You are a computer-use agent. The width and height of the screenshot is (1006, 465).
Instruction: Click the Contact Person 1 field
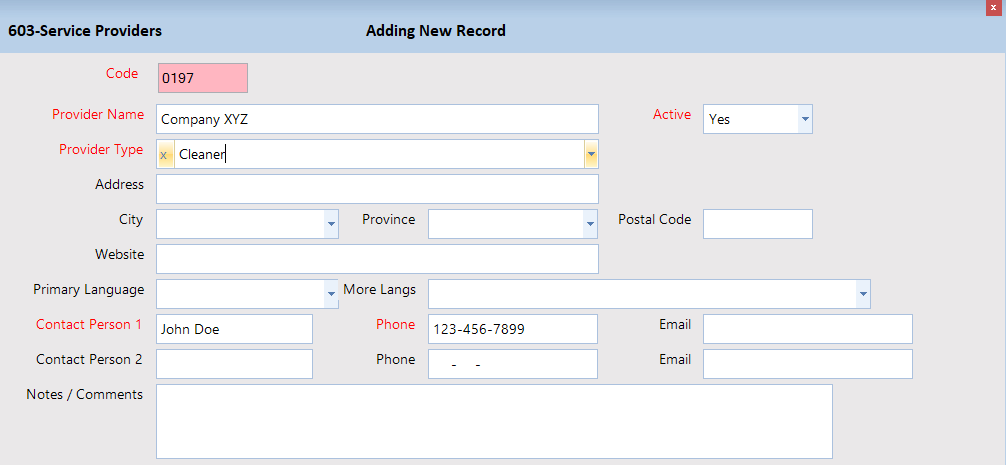coord(234,329)
